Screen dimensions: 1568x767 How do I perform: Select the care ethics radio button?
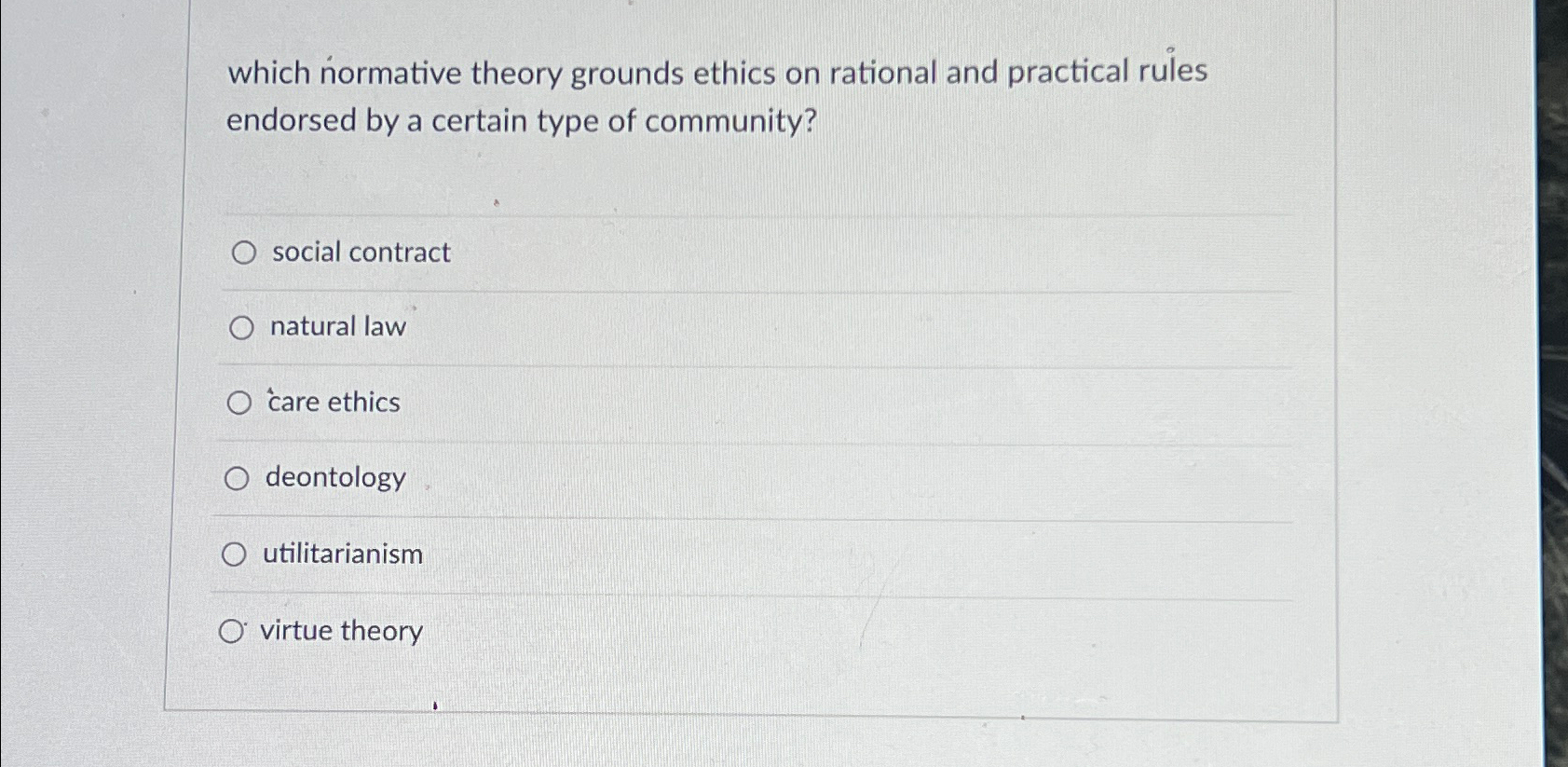[239, 402]
